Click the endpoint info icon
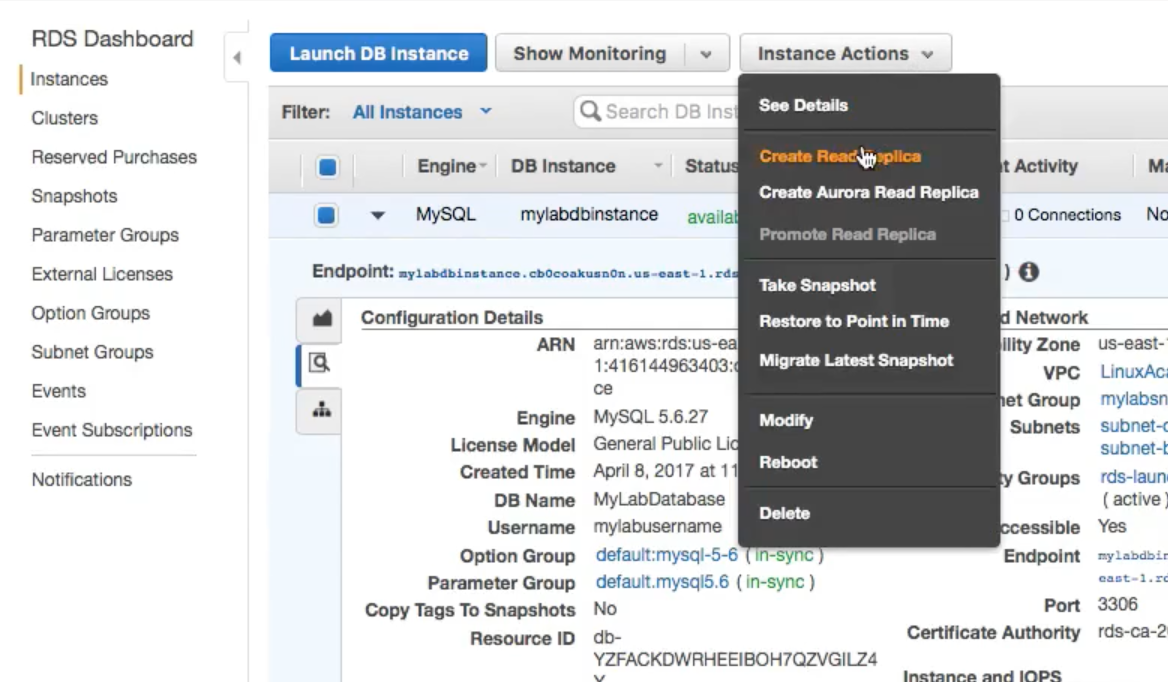 (x=1028, y=272)
